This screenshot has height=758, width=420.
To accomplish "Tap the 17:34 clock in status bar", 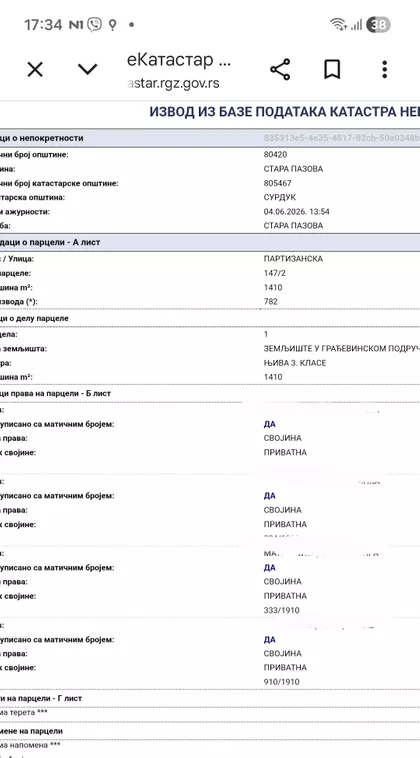I will click(x=43, y=25).
